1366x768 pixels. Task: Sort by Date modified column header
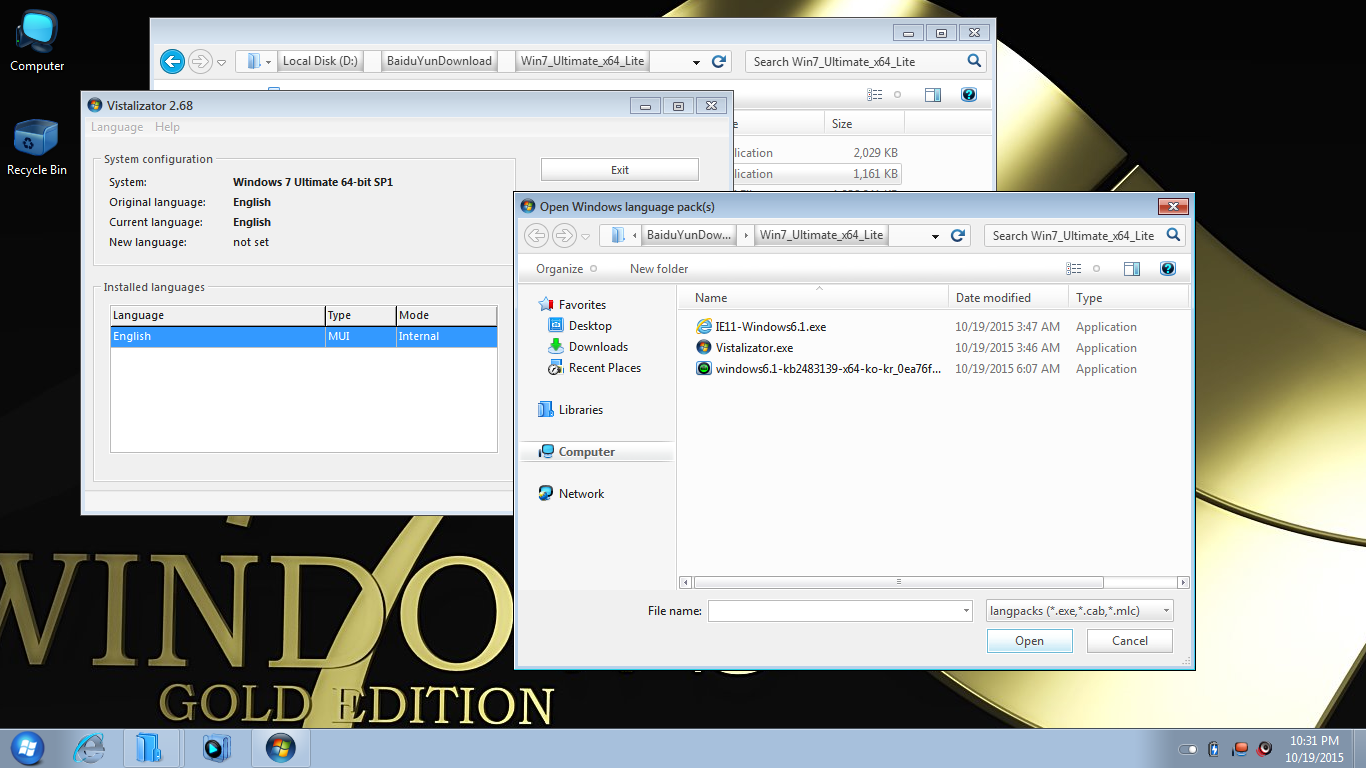click(1008, 298)
